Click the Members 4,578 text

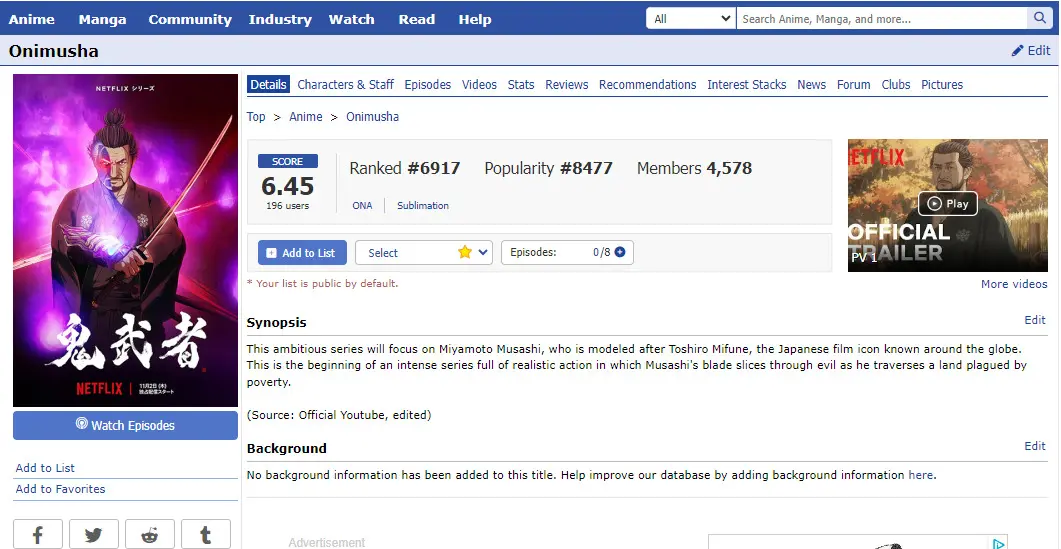(694, 169)
